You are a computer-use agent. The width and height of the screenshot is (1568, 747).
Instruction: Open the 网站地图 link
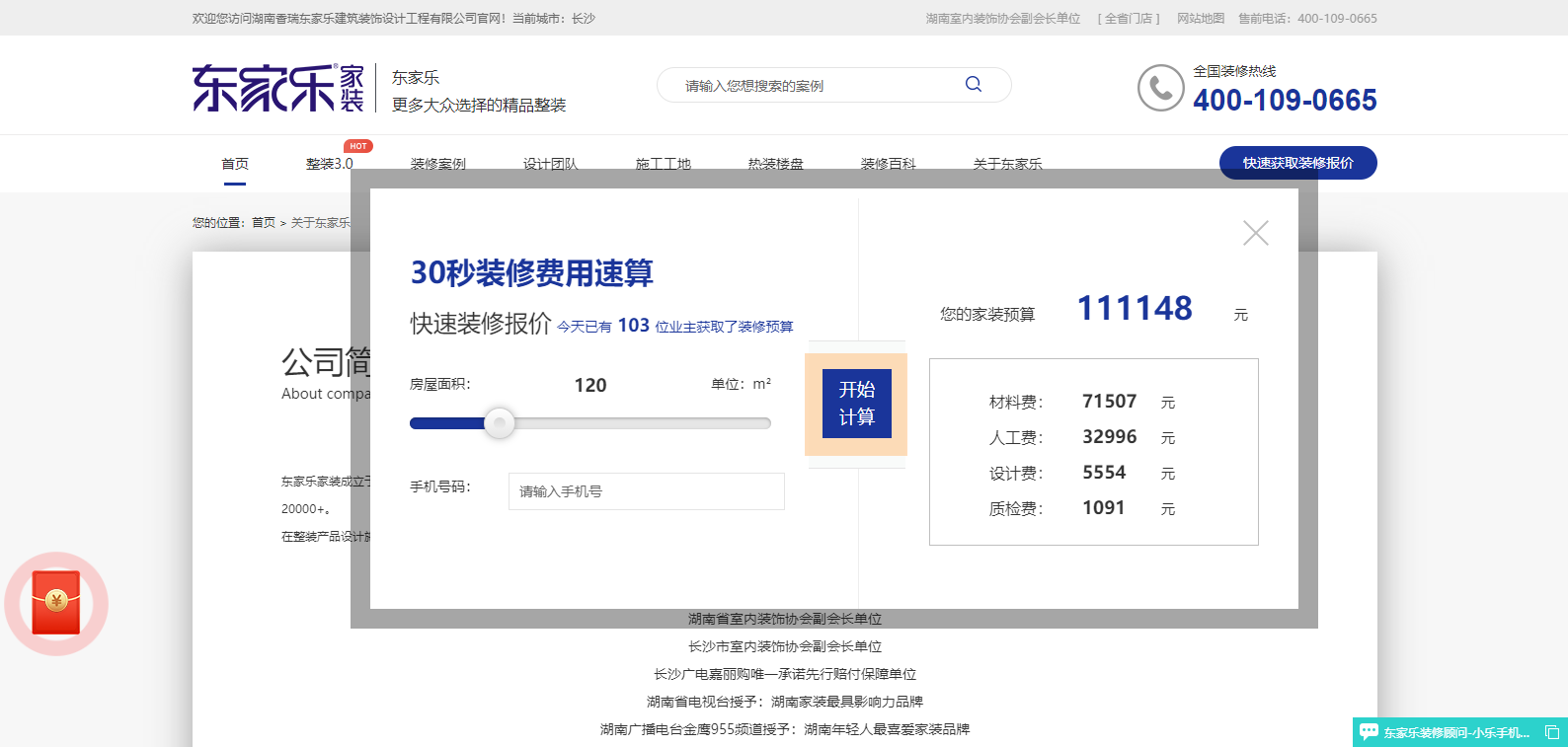1200,19
